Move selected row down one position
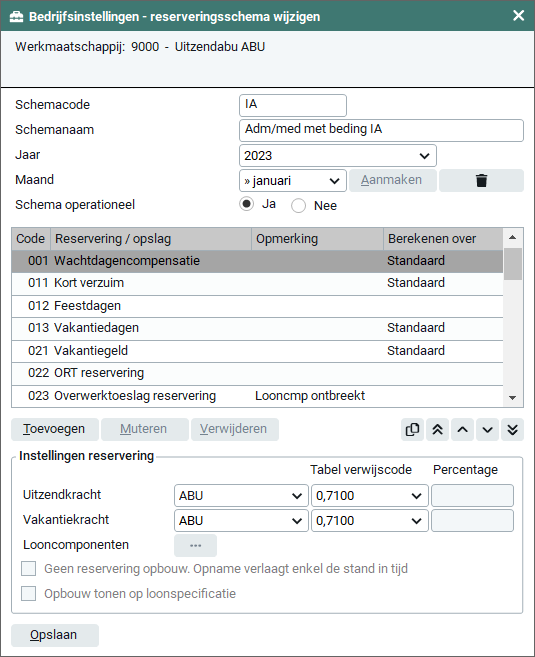Image resolution: width=535 pixels, height=657 pixels. (x=487, y=429)
